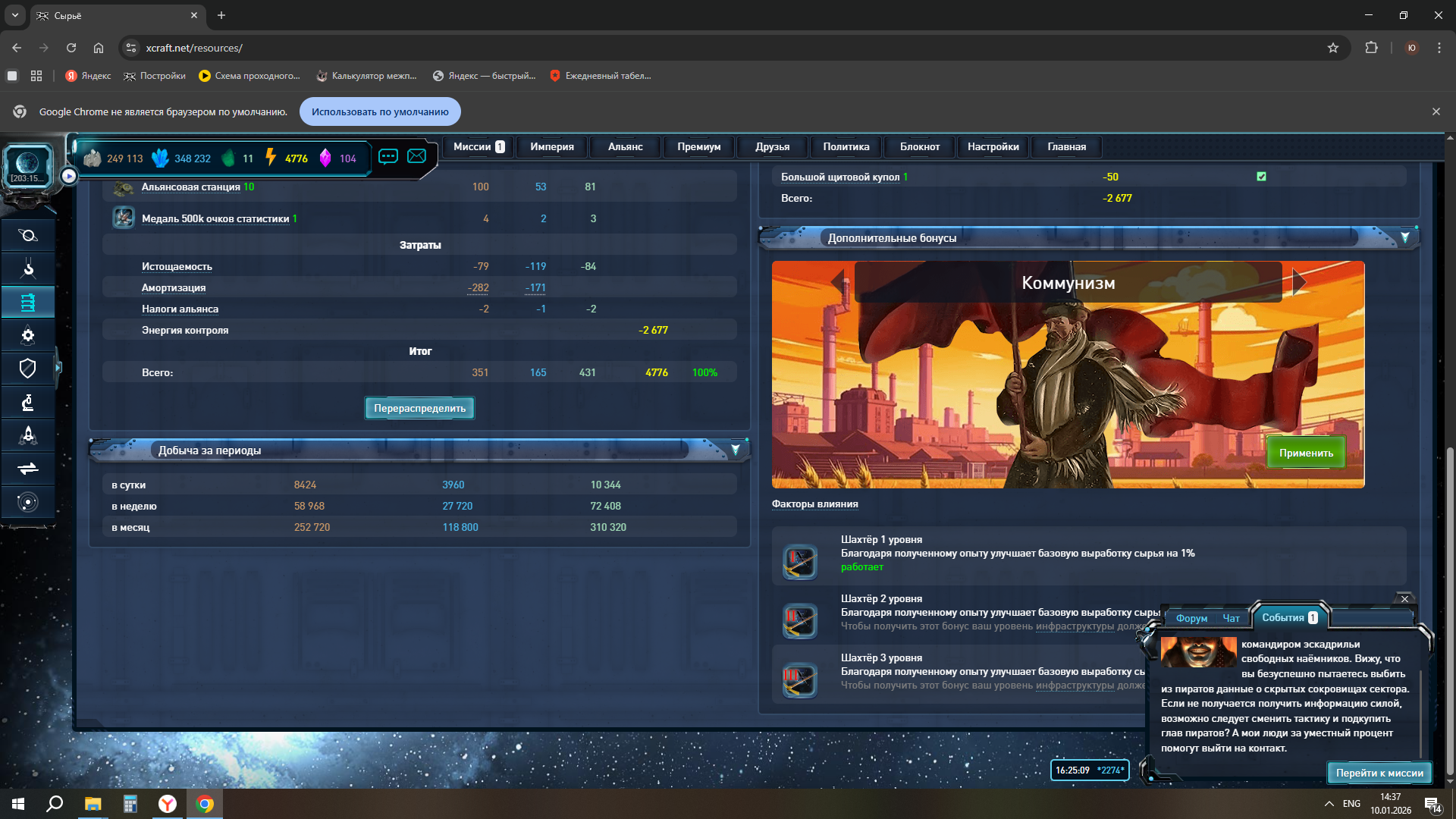Collapse the Добыча за периоды section
This screenshot has height=819, width=1456.
pyautogui.click(x=735, y=450)
